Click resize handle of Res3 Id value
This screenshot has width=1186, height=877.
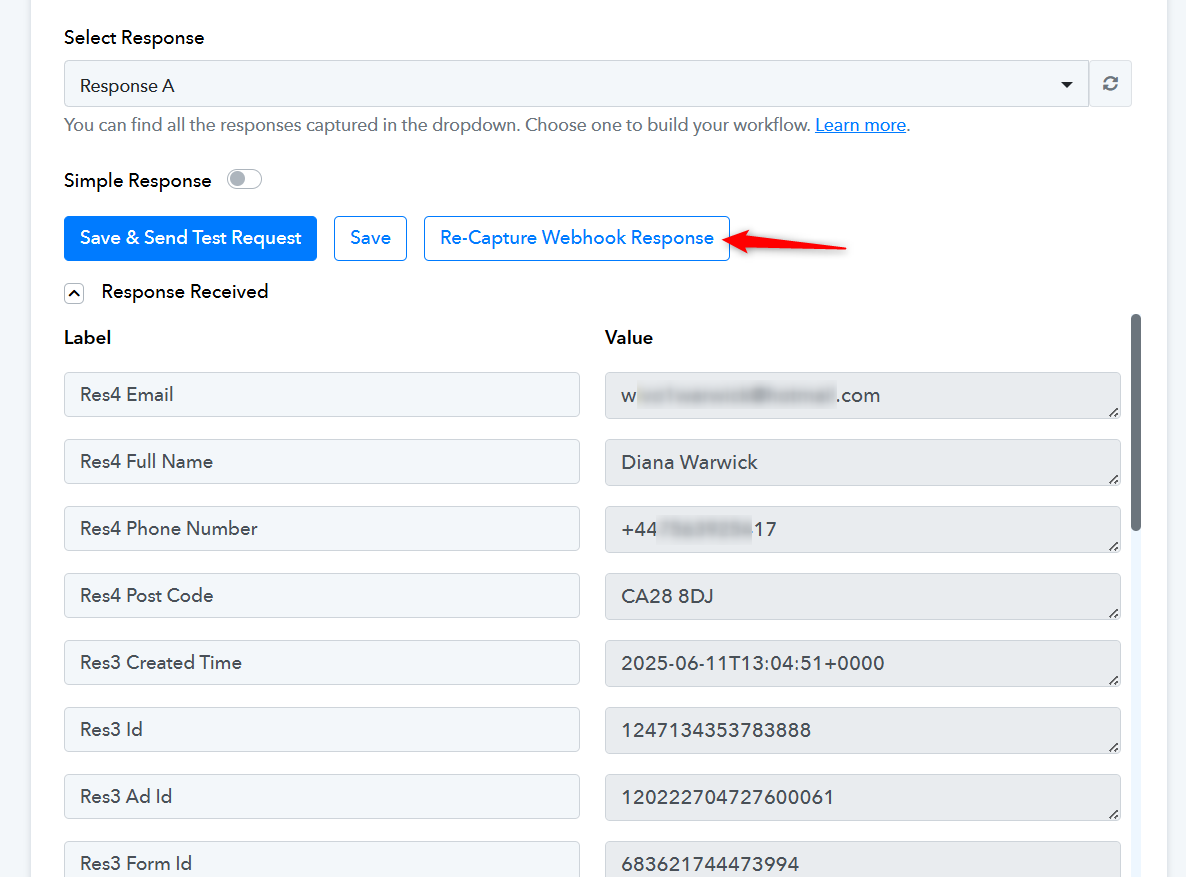pos(1113,748)
